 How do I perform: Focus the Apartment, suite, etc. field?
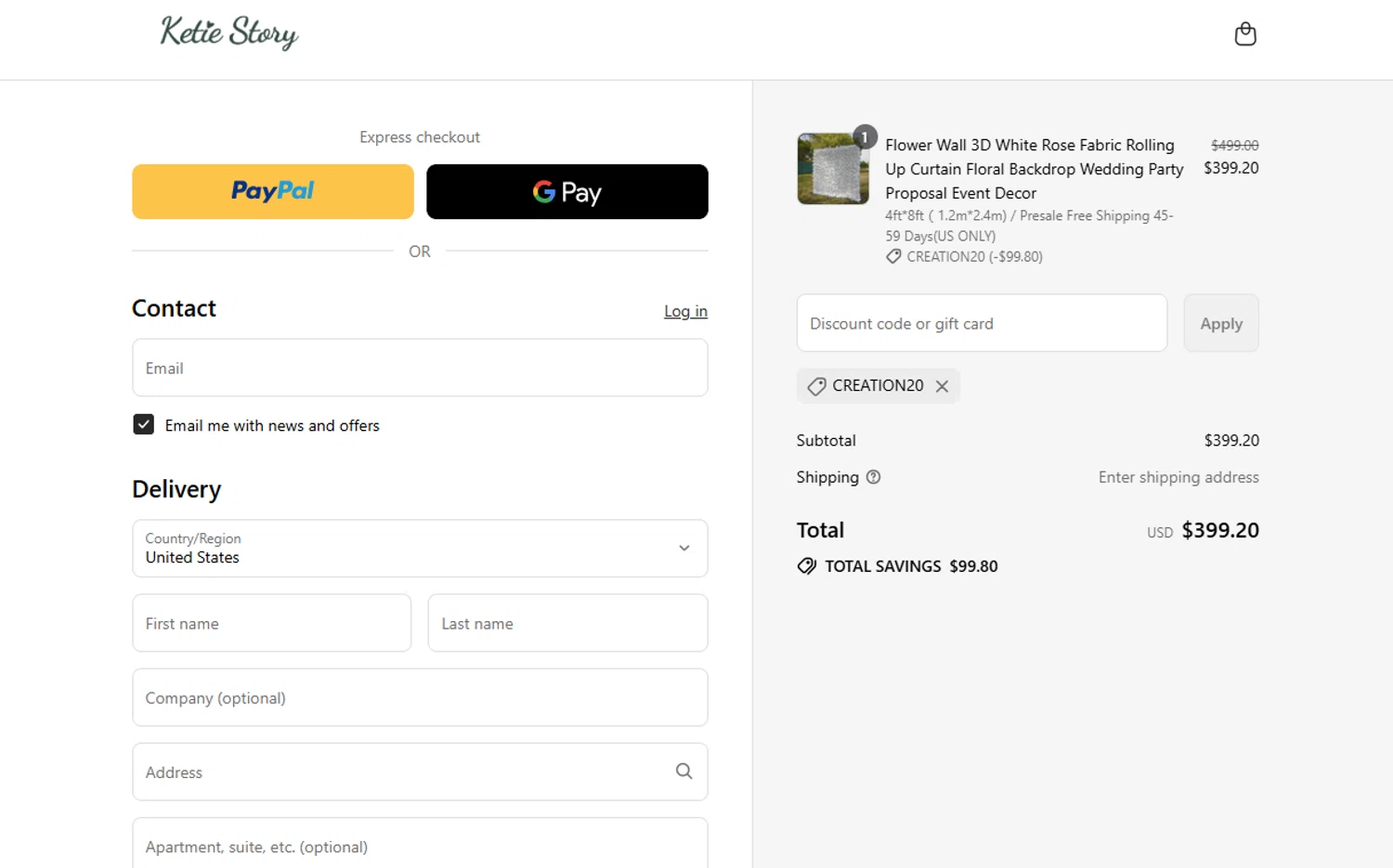point(420,843)
